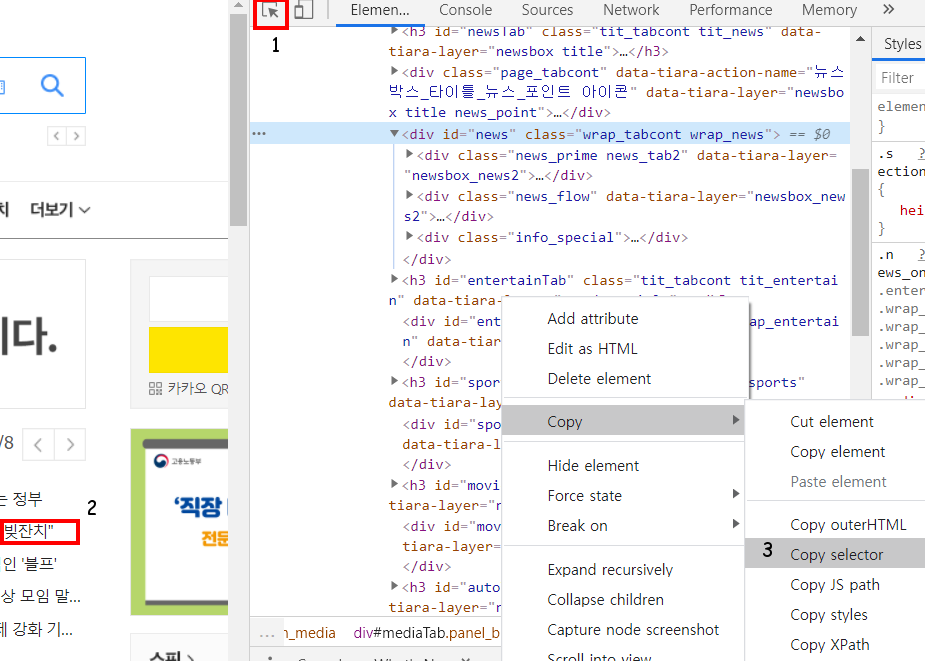
Task: Open the 더보기 dropdown on the page
Action: 60,210
